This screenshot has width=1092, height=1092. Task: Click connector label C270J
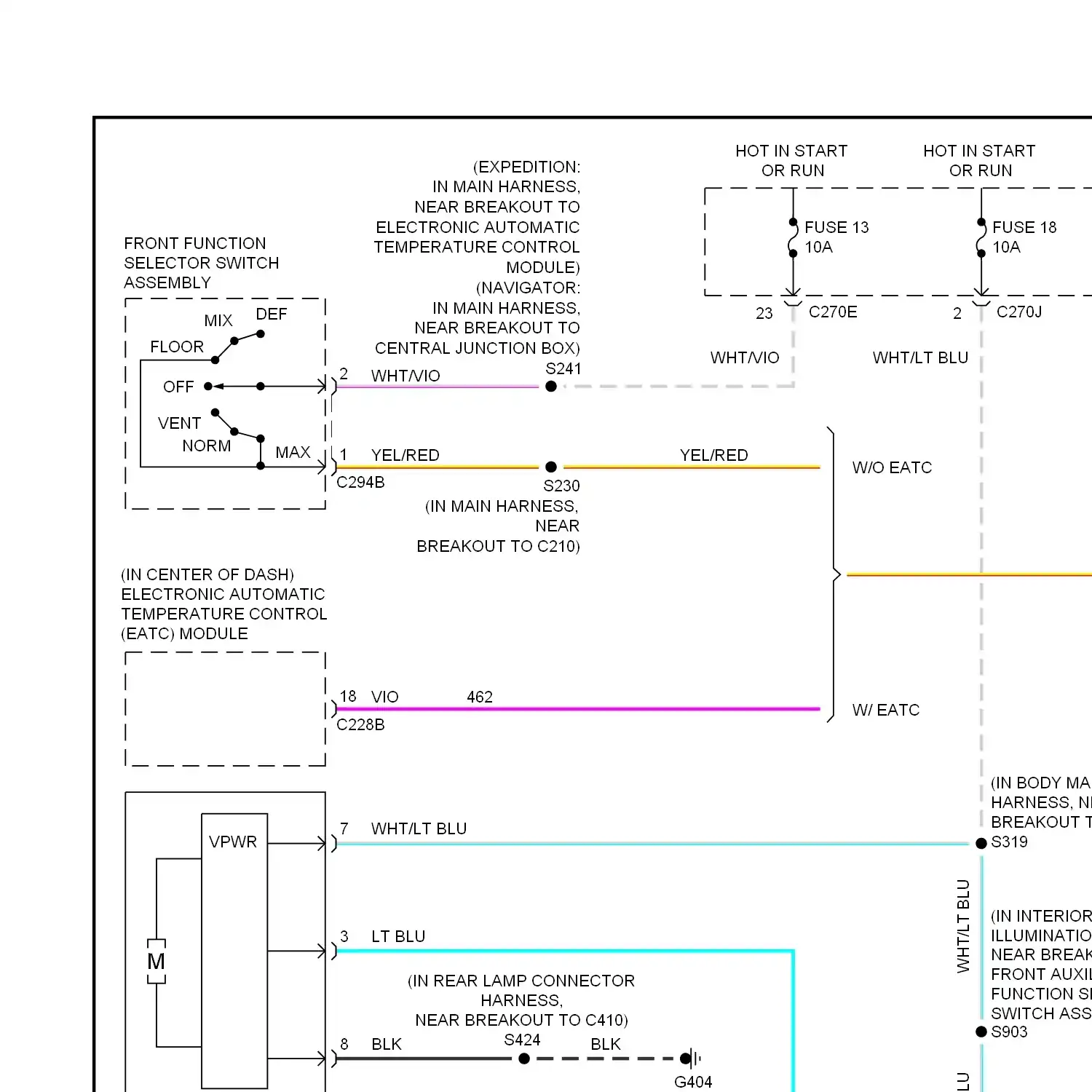click(1019, 312)
